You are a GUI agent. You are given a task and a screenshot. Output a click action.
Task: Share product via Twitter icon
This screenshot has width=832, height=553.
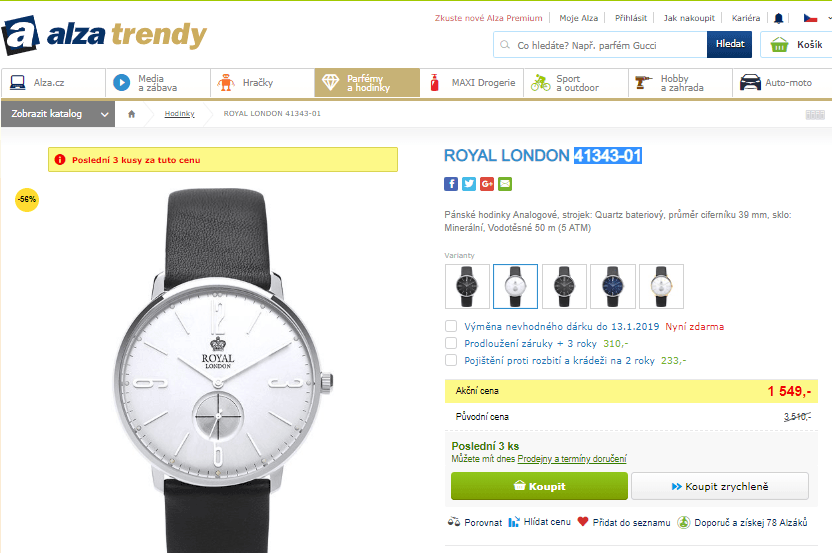469,184
